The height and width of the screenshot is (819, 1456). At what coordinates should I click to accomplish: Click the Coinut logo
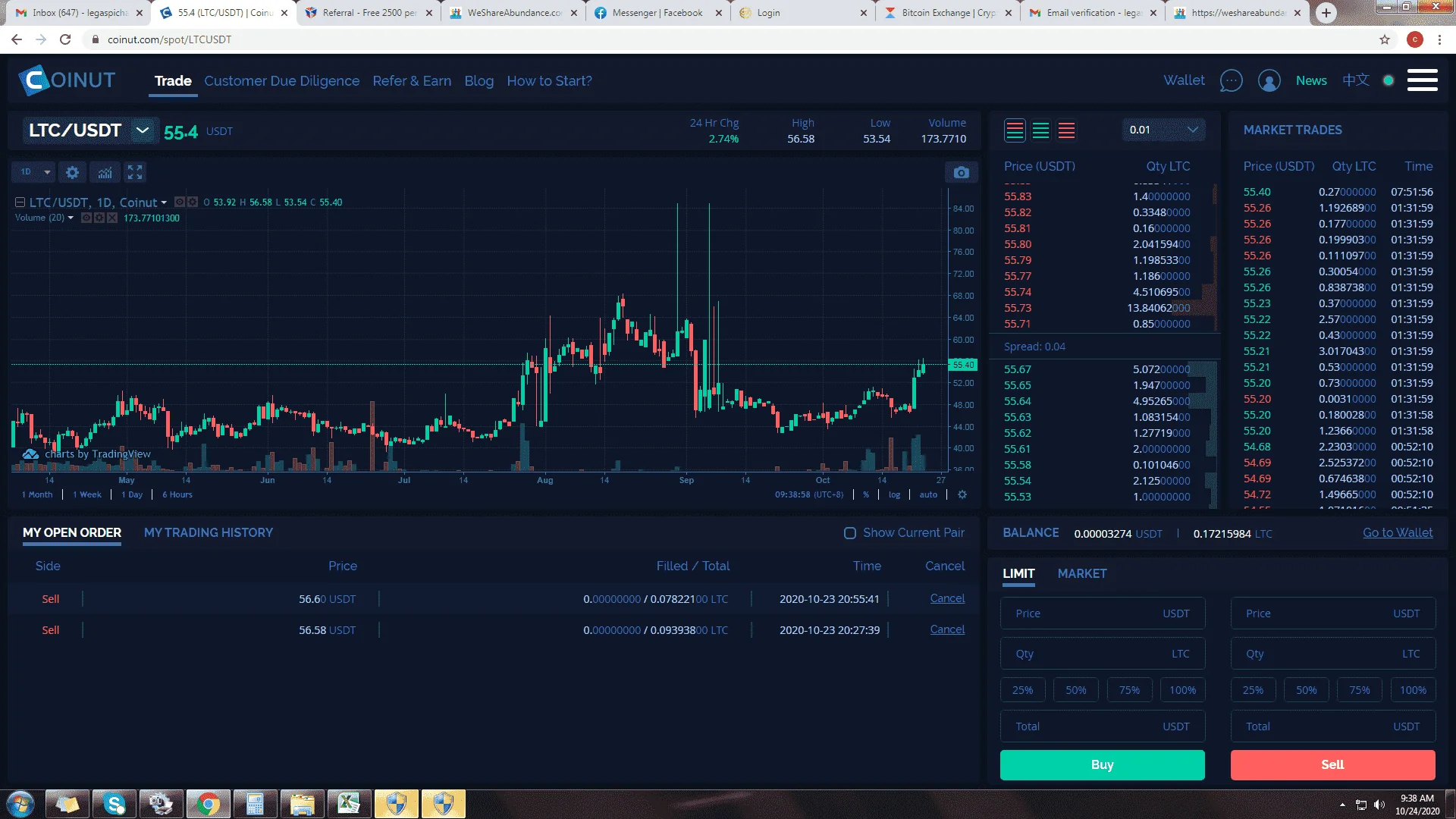click(67, 80)
